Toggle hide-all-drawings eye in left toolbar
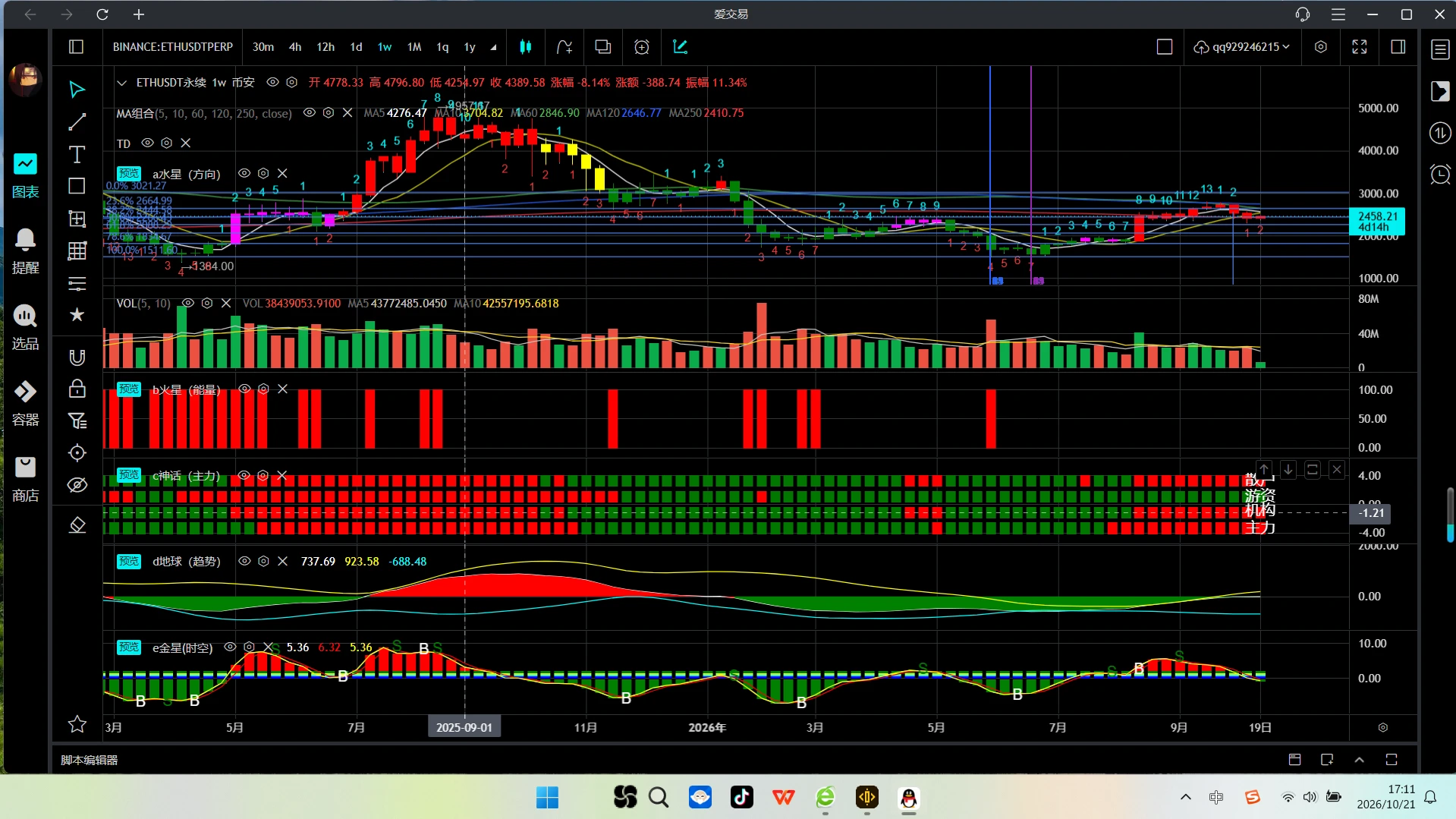1456x819 pixels. 77,485
